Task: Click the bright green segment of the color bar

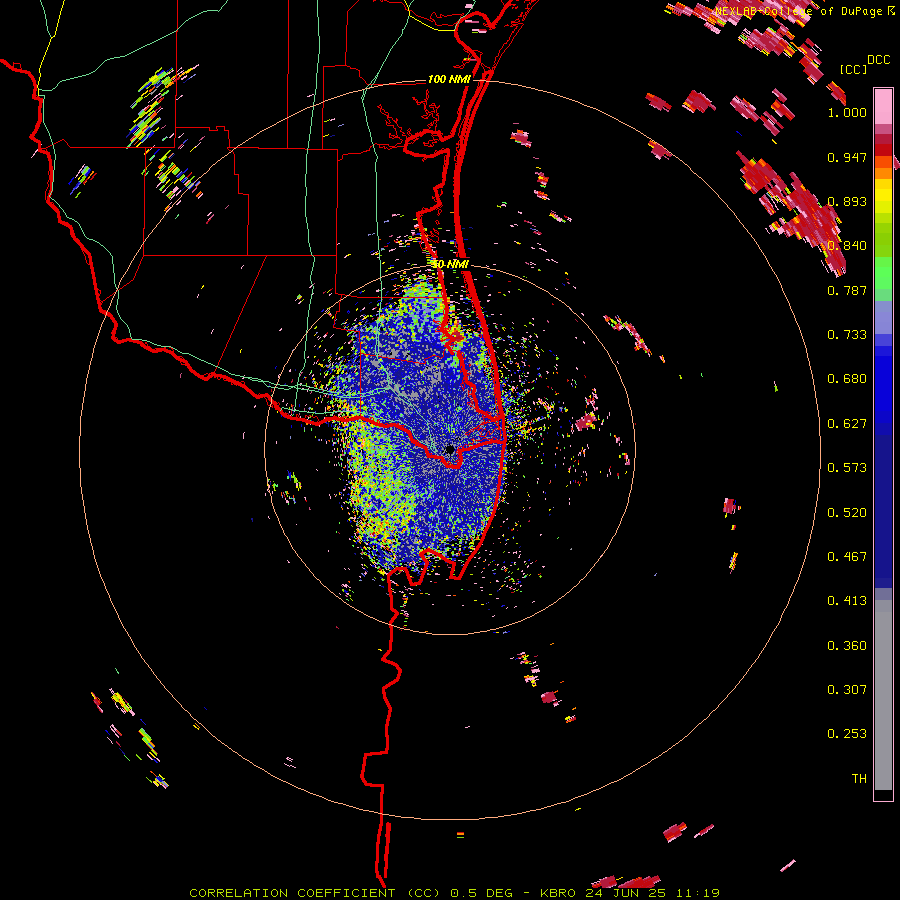Action: pos(883,273)
